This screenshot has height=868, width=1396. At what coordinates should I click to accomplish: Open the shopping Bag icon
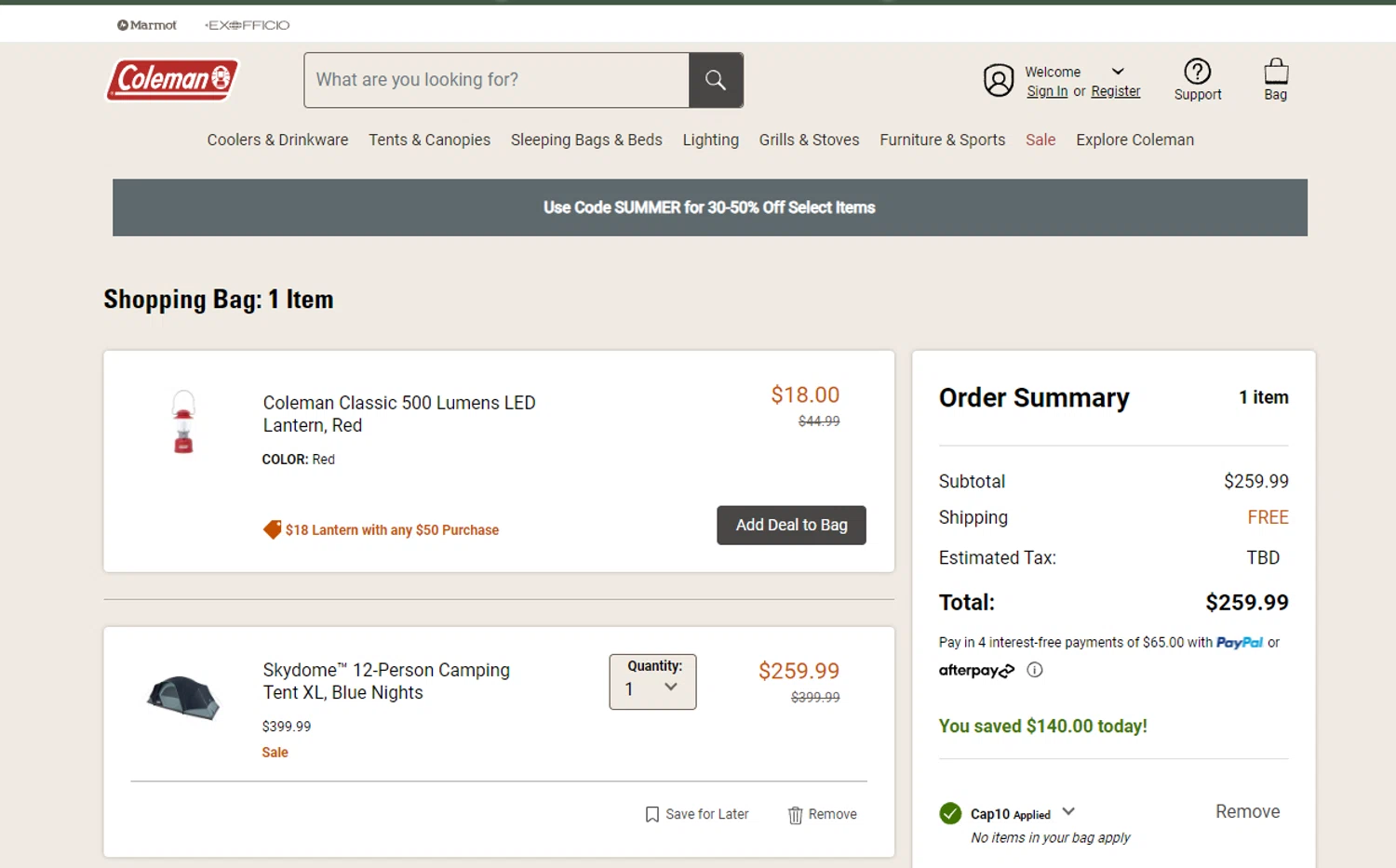tap(1276, 71)
